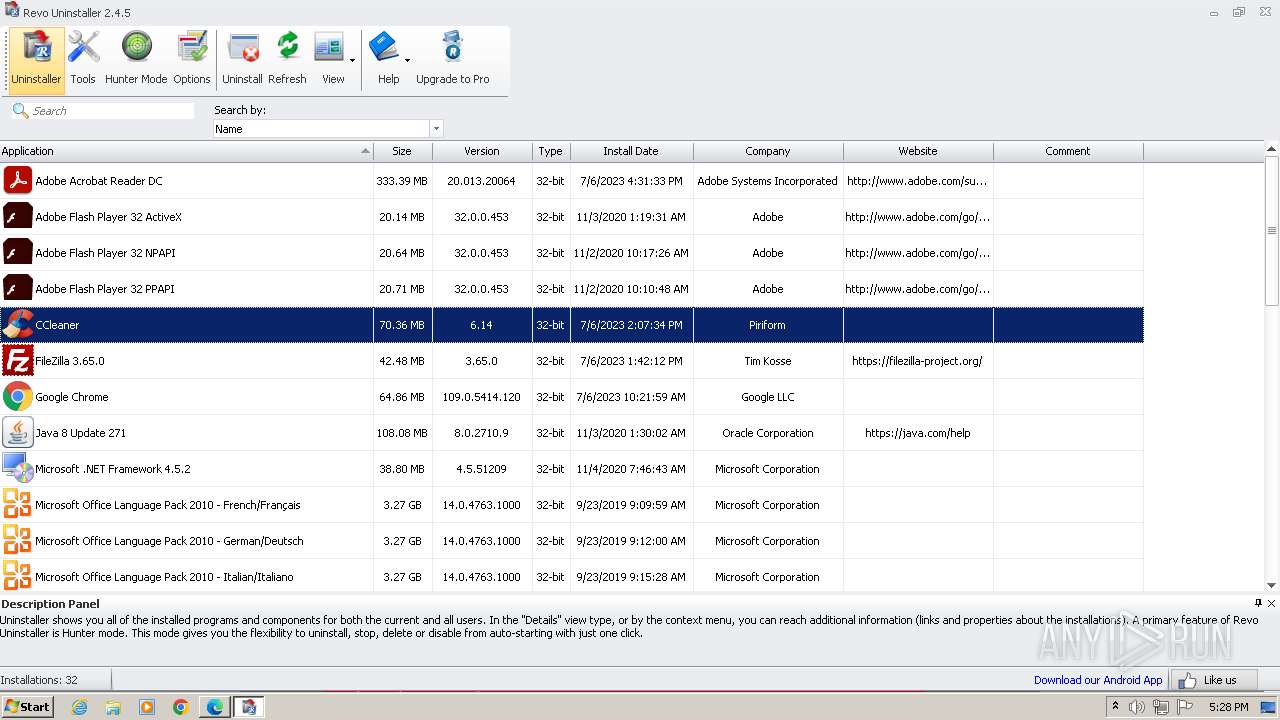
Task: Select the Office Language Pack French/Français icon
Action: pyautogui.click(x=18, y=505)
